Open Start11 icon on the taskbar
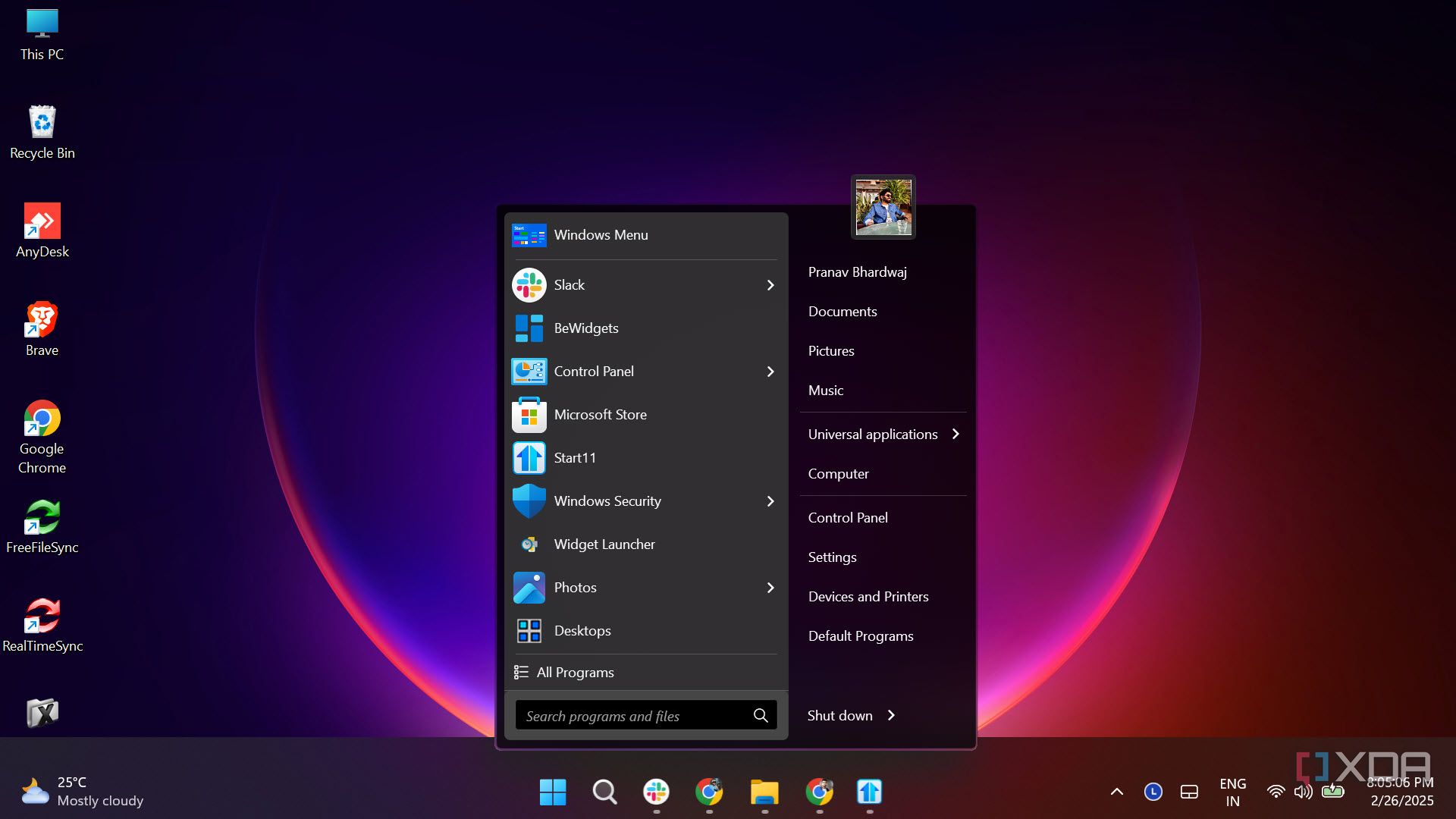 [x=869, y=792]
